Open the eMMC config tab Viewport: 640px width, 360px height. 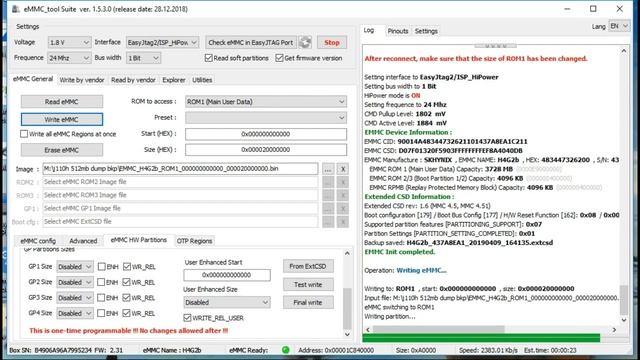coord(38,241)
